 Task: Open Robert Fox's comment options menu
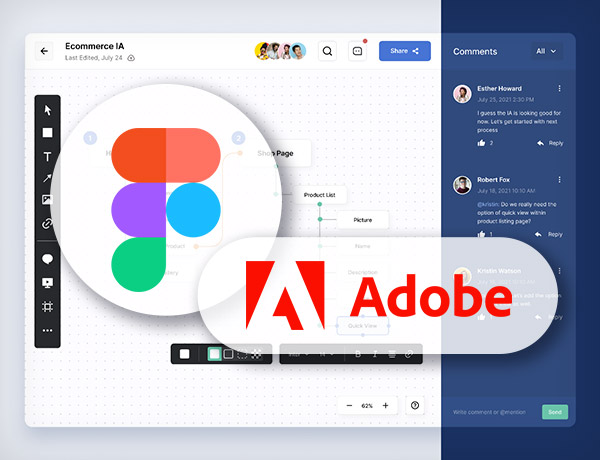(559, 179)
